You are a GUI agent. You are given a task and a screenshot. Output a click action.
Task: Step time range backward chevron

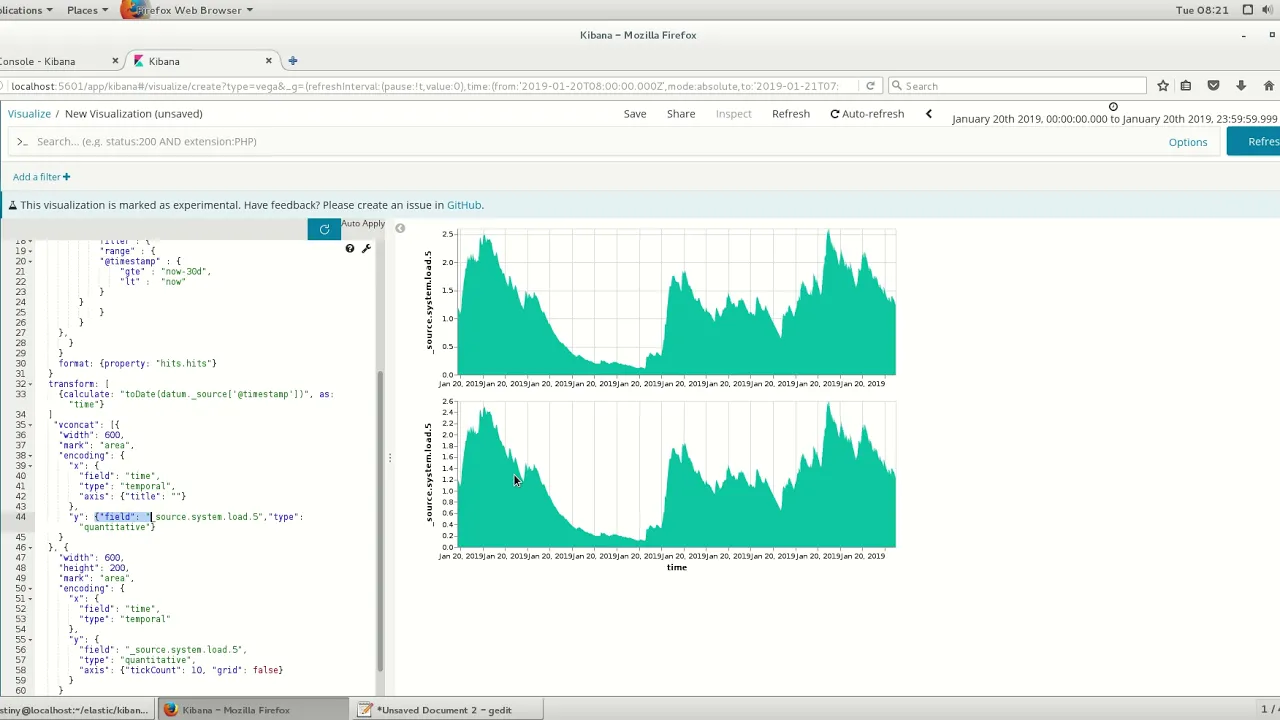click(929, 114)
